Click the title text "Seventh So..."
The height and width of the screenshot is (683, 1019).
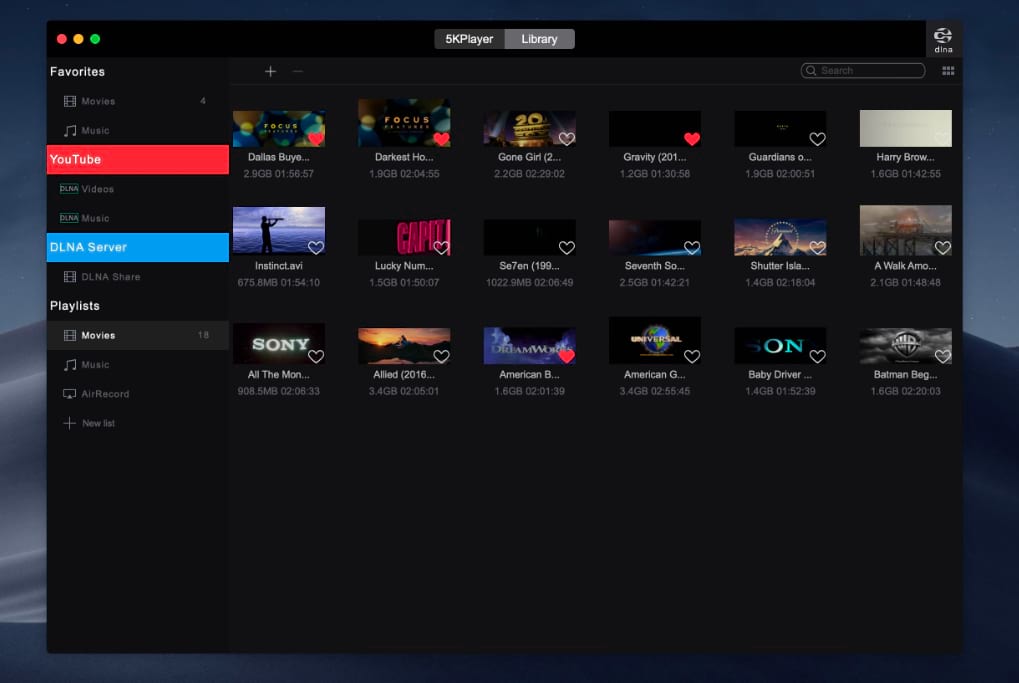pos(654,266)
